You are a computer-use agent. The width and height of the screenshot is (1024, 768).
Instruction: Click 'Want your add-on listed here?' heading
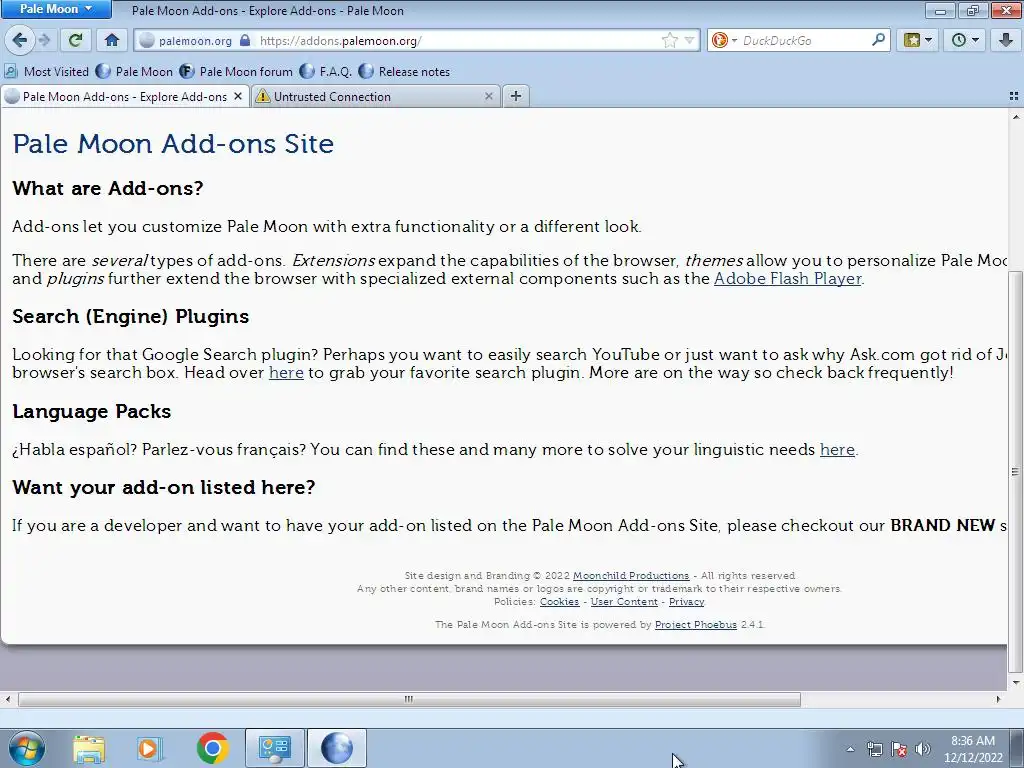pyautogui.click(x=164, y=488)
